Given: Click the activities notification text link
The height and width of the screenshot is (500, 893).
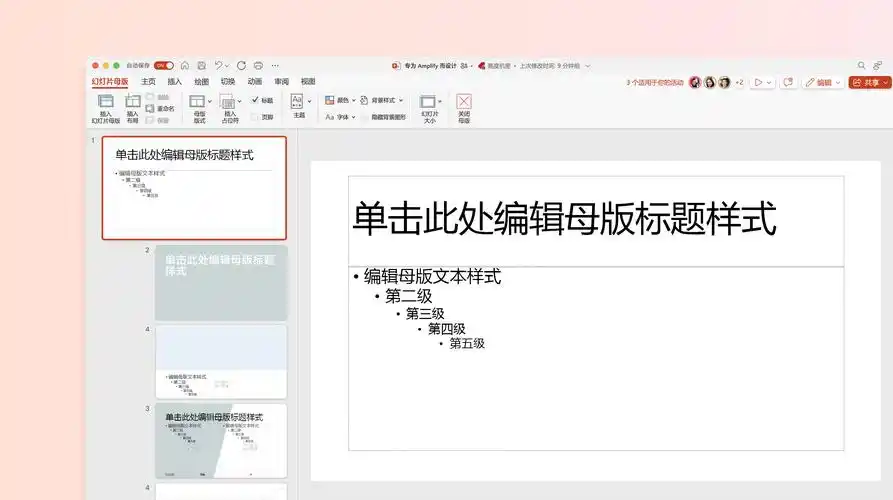Looking at the screenshot, I should point(655,83).
